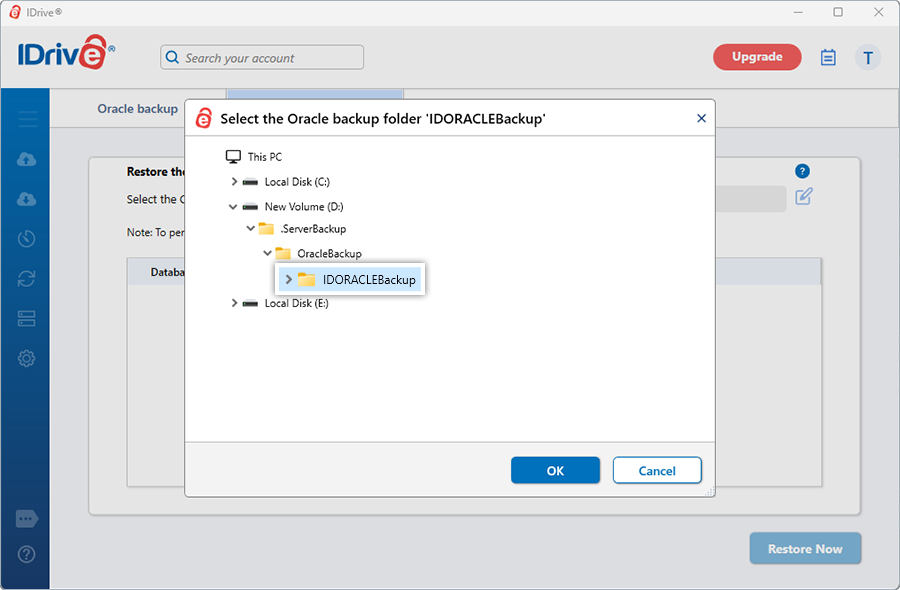This screenshot has height=590, width=900.
Task: Open the activity log clipboard icon
Action: (828, 57)
